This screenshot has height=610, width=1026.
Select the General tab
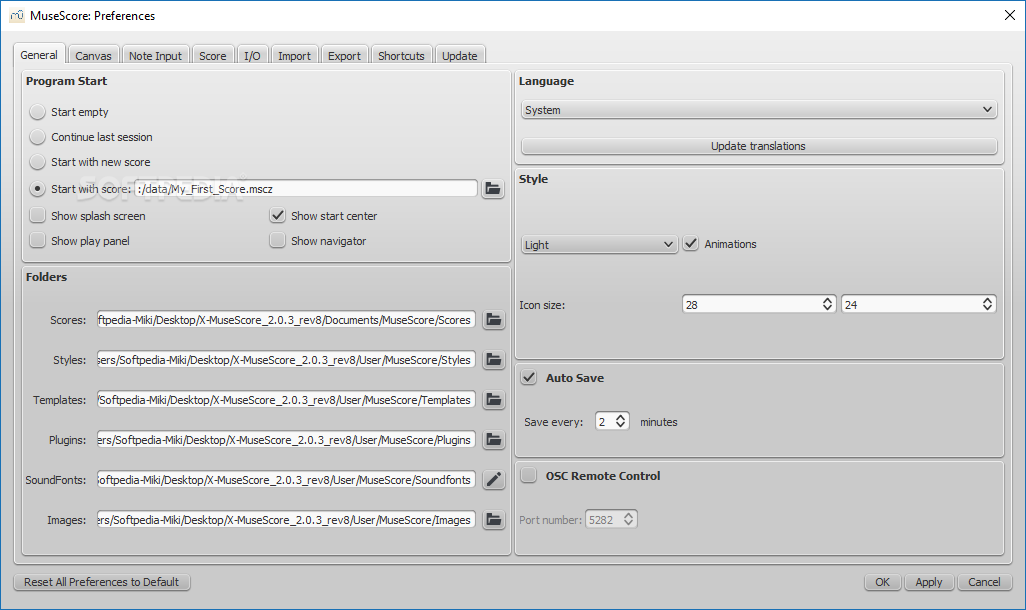pyautogui.click(x=39, y=55)
